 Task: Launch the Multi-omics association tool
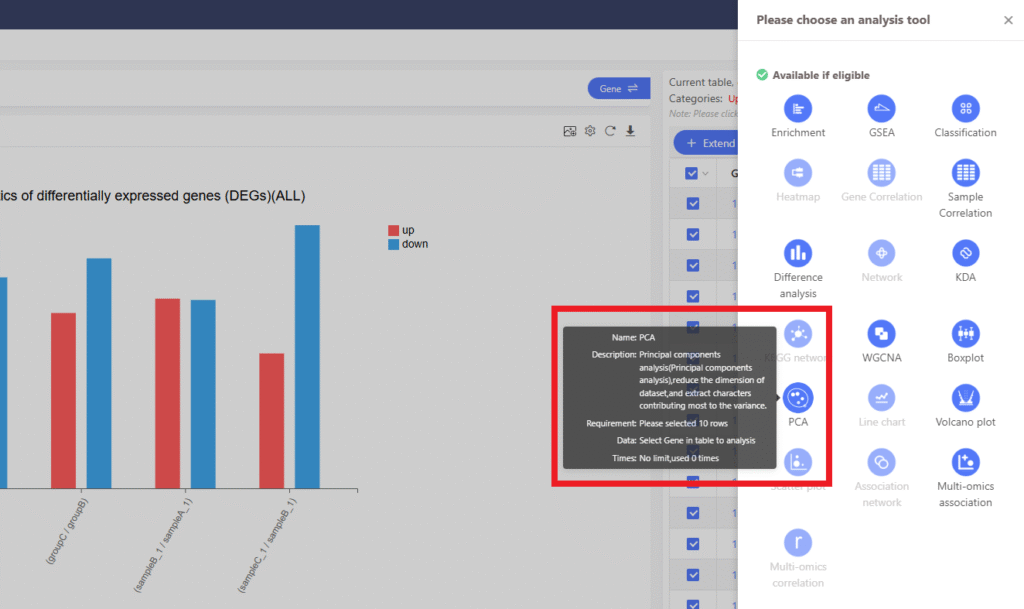tap(965, 462)
